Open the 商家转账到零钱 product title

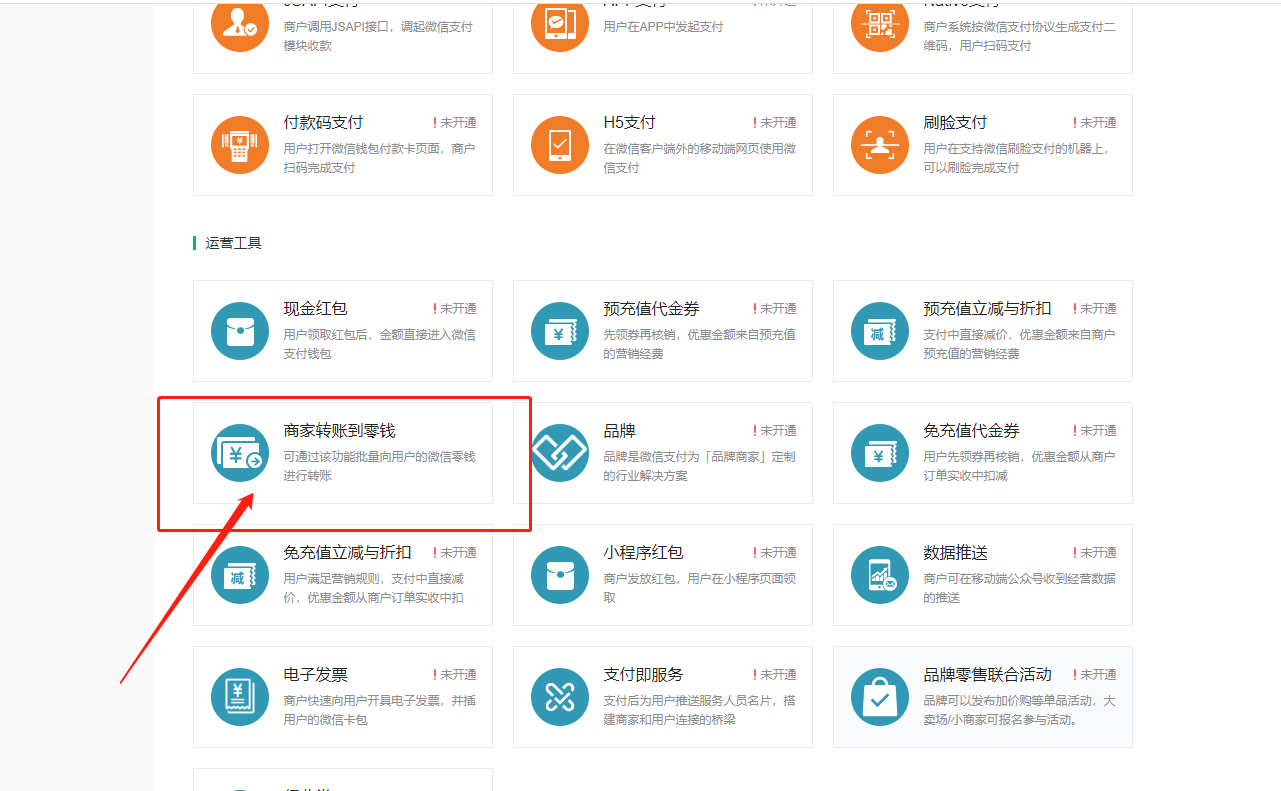[339, 431]
